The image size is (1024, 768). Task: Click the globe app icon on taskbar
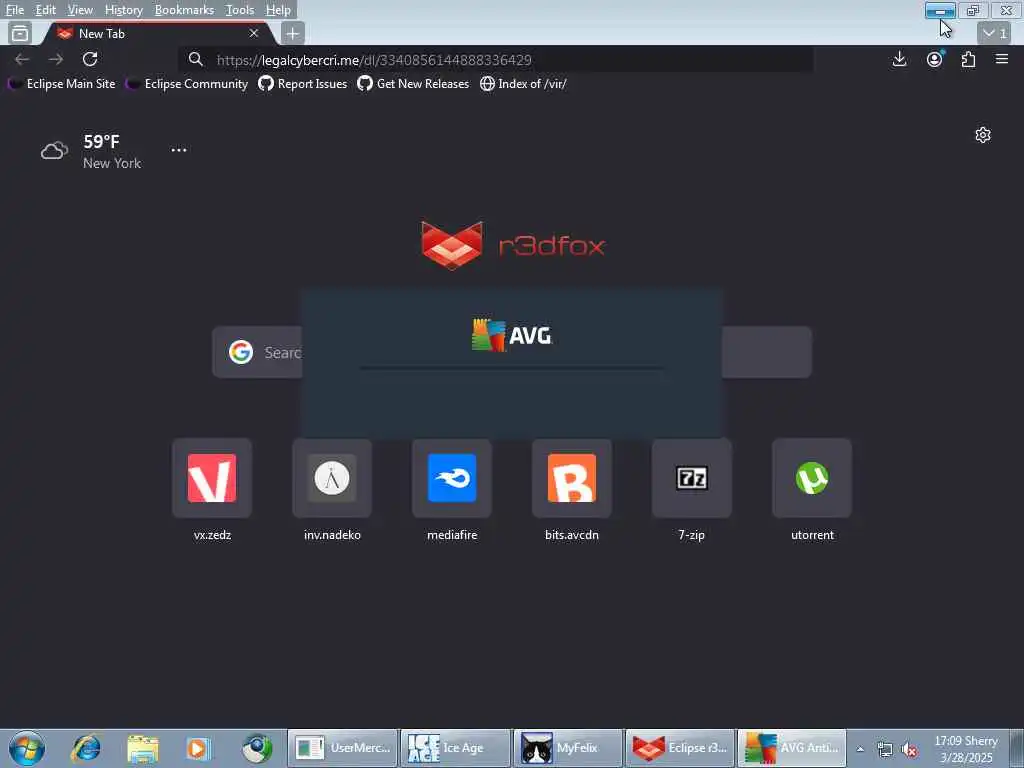[x=256, y=748]
